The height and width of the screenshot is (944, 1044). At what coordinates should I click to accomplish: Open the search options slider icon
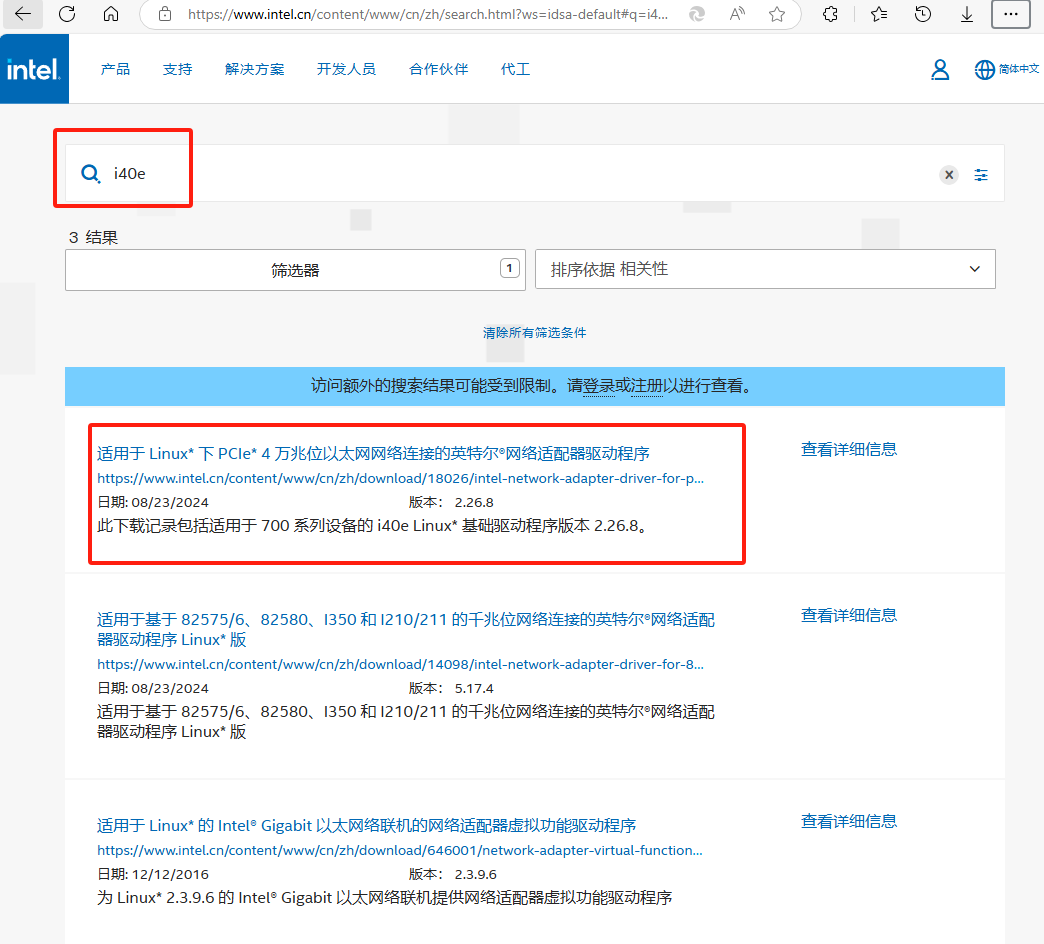coord(981,174)
